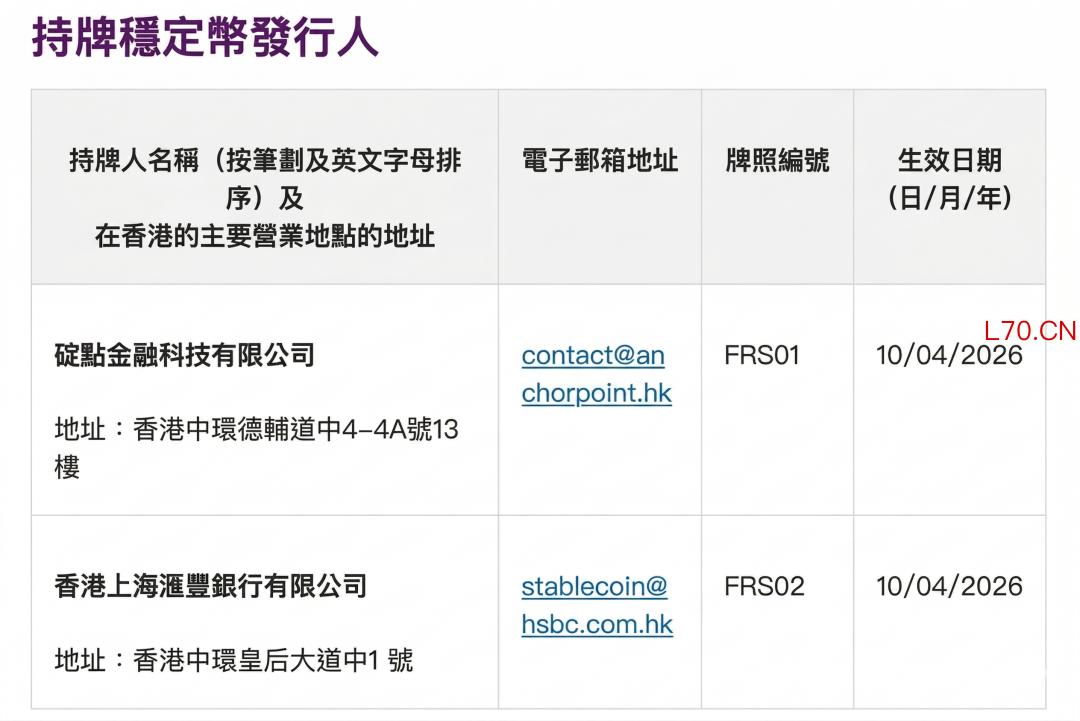Open the stablecoin@hsbc.com.hk email link

(597, 605)
